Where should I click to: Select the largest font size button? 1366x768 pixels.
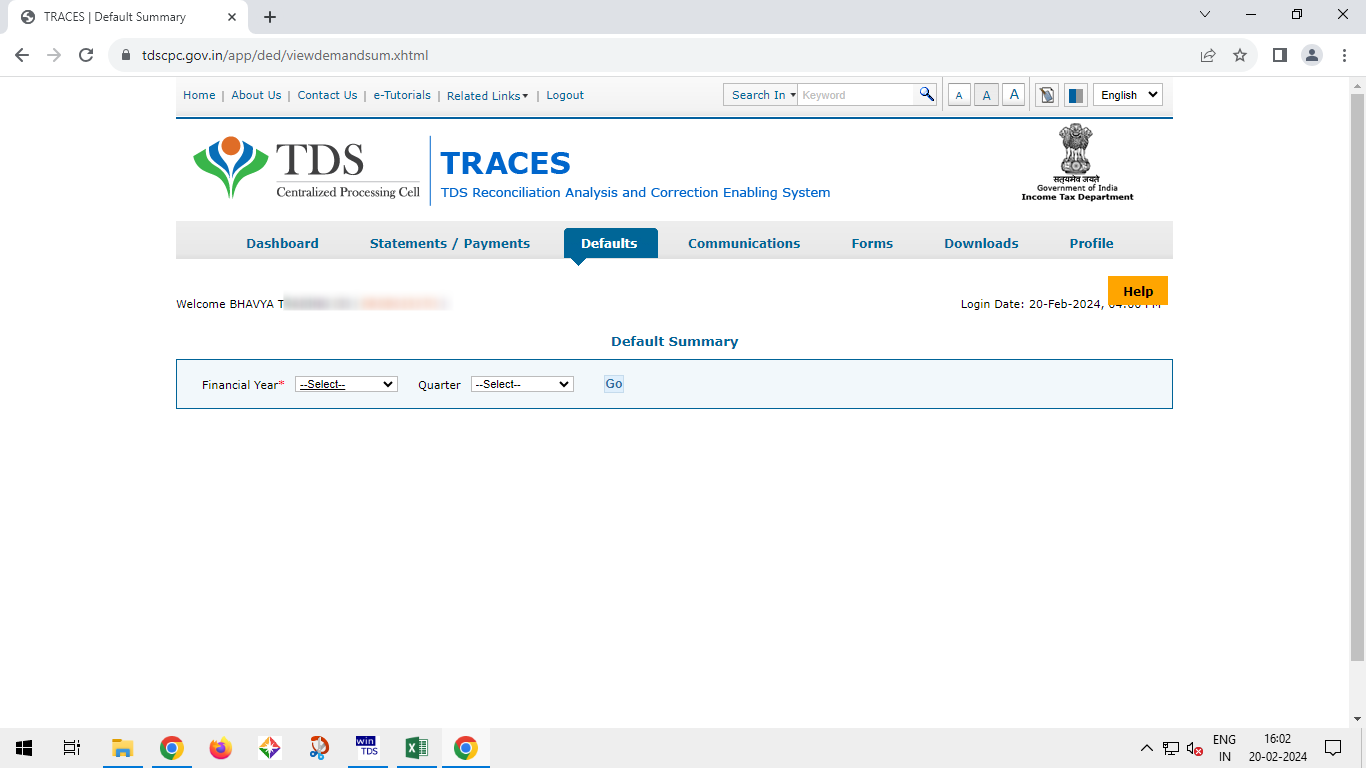[x=1014, y=95]
